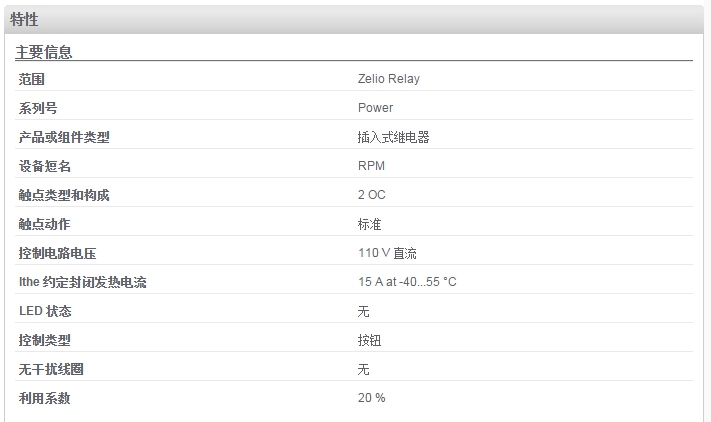Select the 15 A at -40...55 °C value
This screenshot has width=711, height=422.
[407, 282]
